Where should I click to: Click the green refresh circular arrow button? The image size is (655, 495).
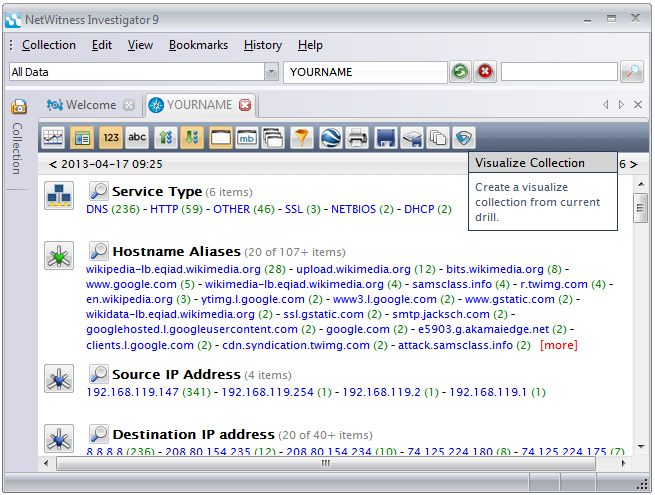point(460,72)
